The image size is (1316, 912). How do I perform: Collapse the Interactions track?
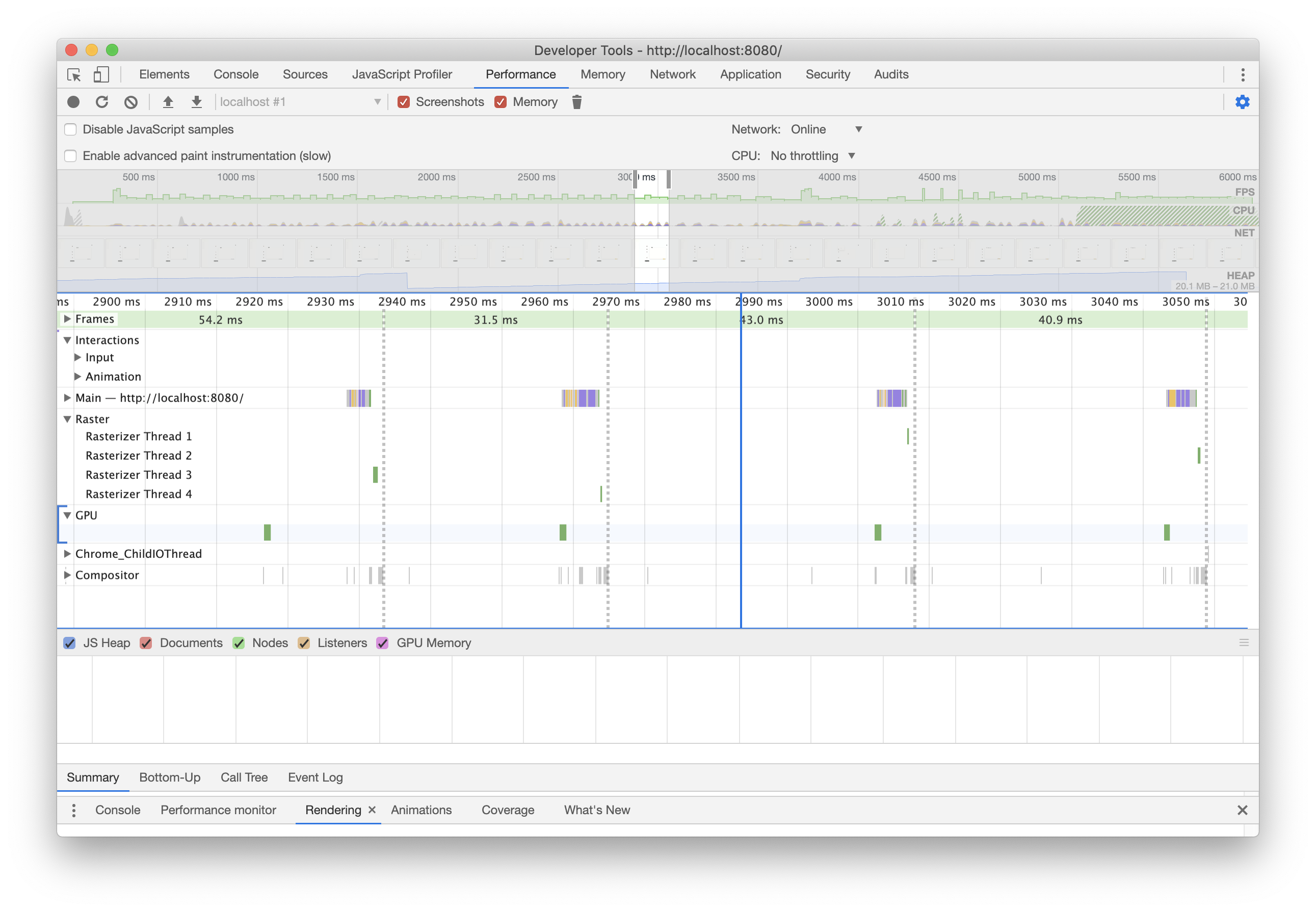[67, 340]
